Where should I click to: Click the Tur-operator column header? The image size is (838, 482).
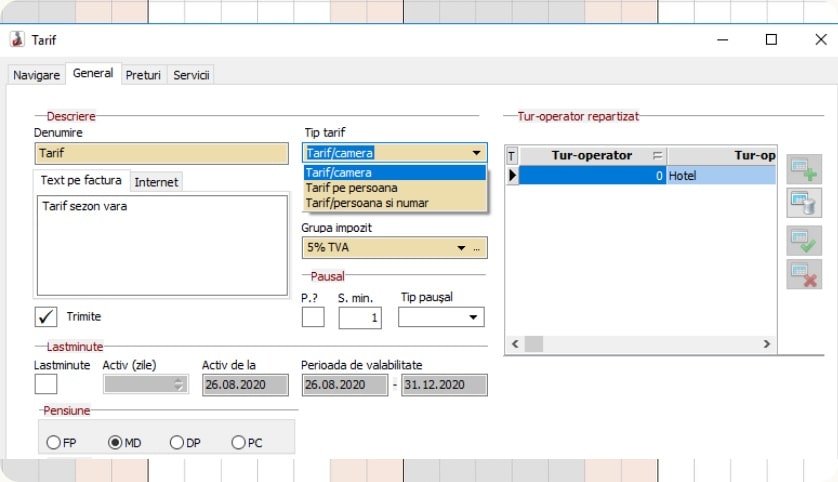[592, 156]
